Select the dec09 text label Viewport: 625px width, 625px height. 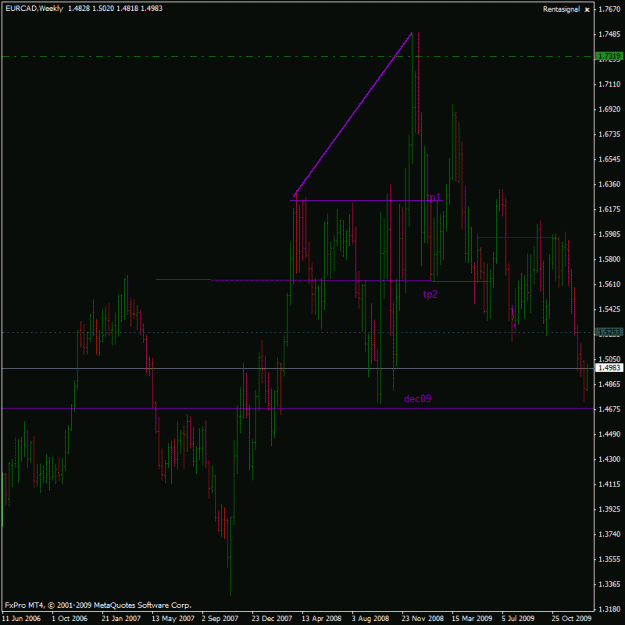click(x=417, y=399)
